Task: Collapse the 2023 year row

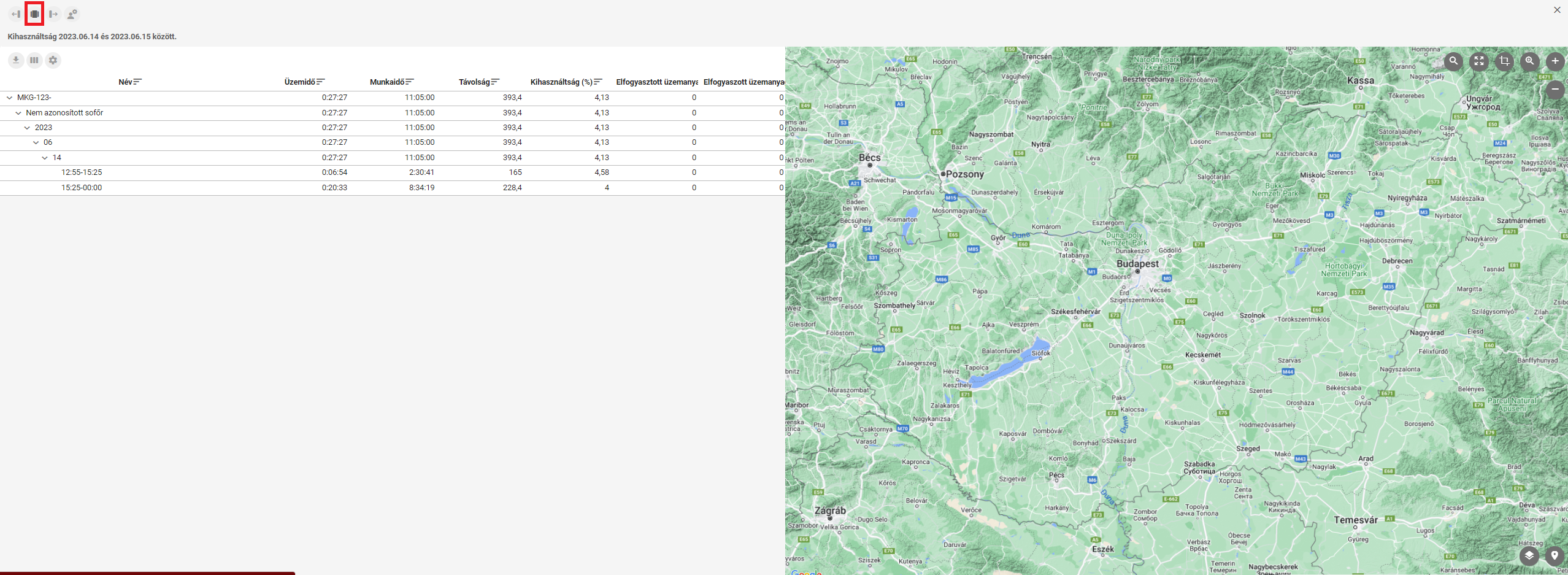Action: 27,128
